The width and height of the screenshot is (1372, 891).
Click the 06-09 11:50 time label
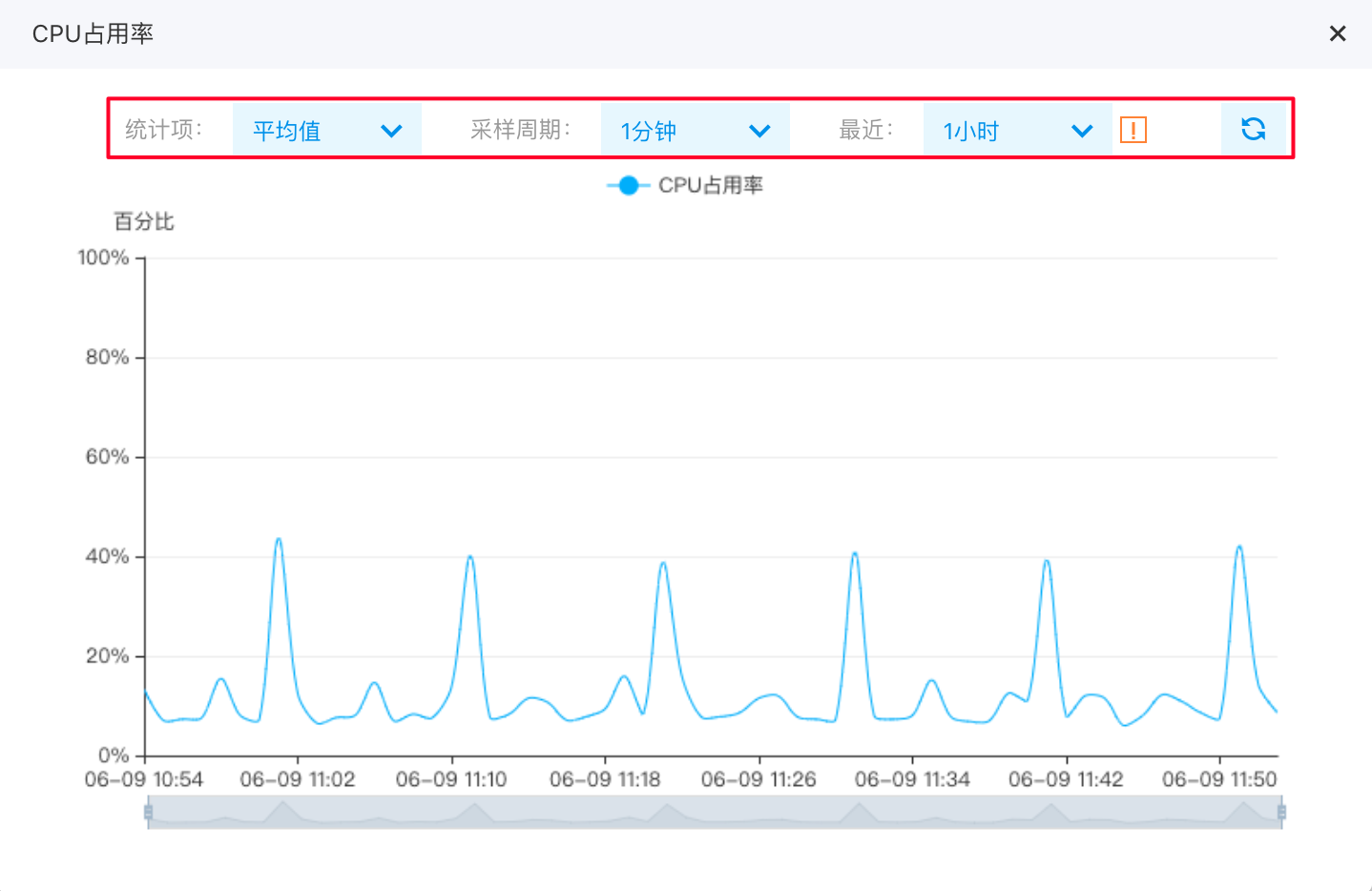click(1219, 779)
